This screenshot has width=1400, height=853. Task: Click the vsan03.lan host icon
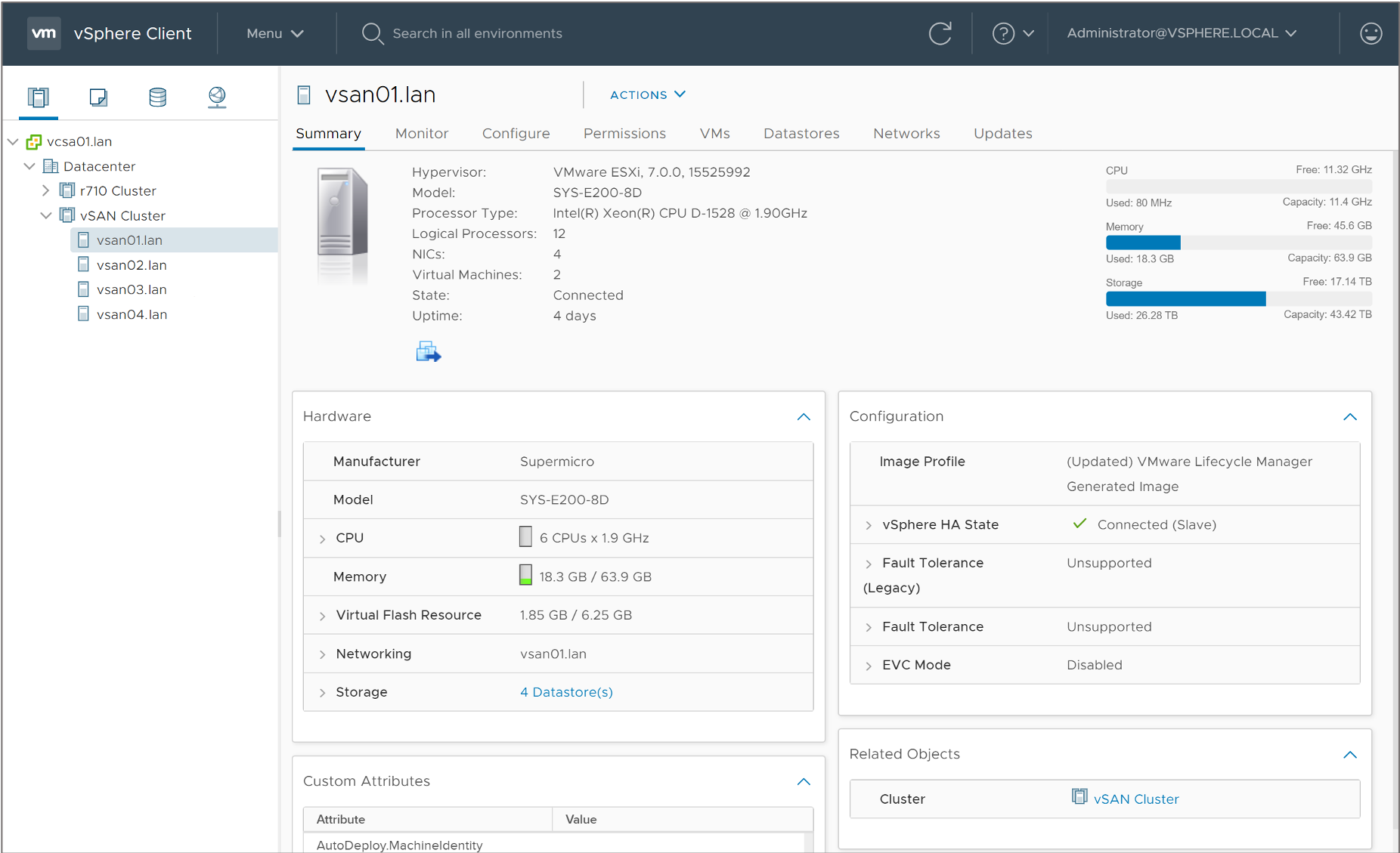(84, 289)
